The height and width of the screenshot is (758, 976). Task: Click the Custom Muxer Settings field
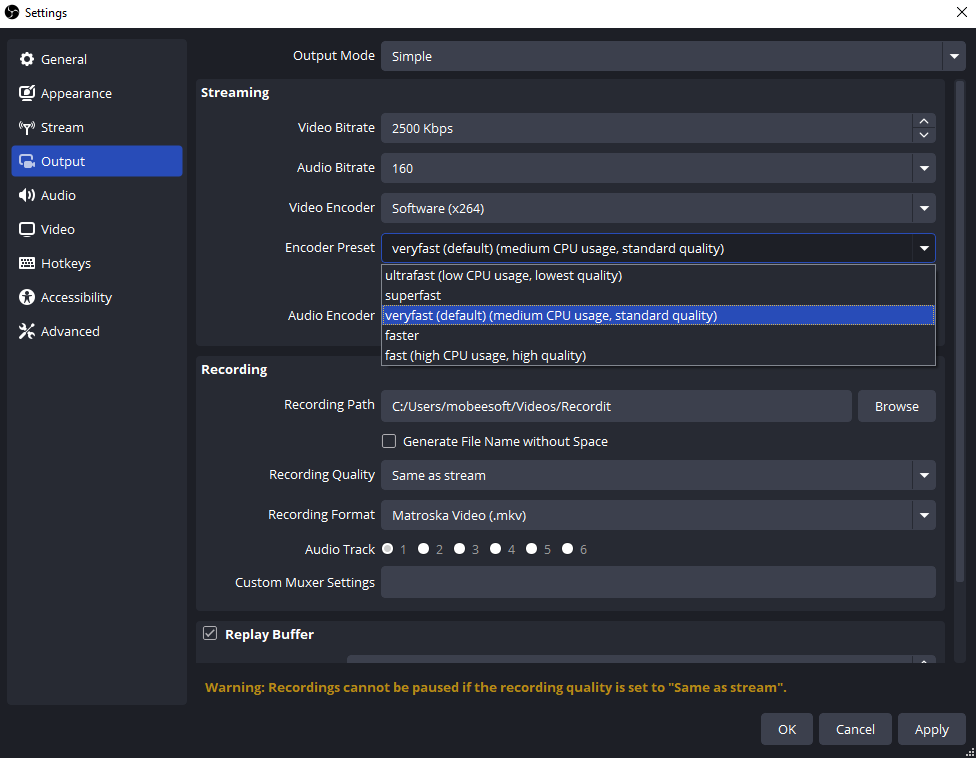(658, 582)
